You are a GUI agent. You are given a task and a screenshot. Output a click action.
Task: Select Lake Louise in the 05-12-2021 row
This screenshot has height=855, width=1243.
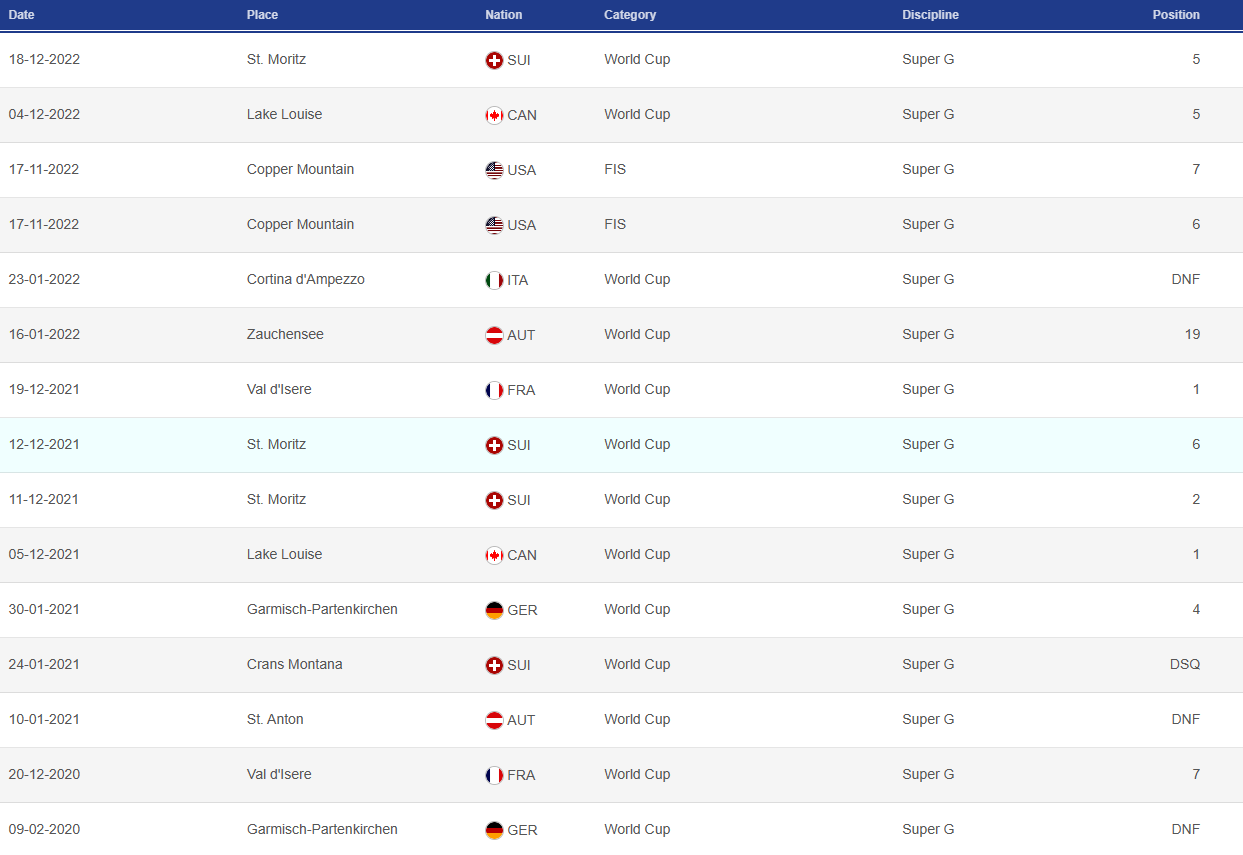click(285, 554)
